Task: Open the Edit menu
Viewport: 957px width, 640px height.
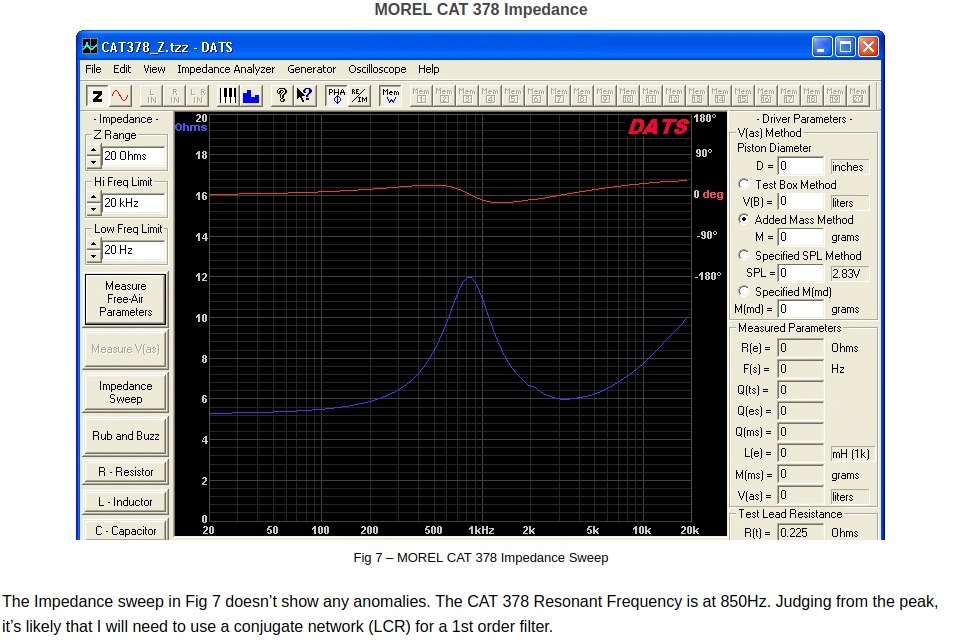Action: [122, 69]
